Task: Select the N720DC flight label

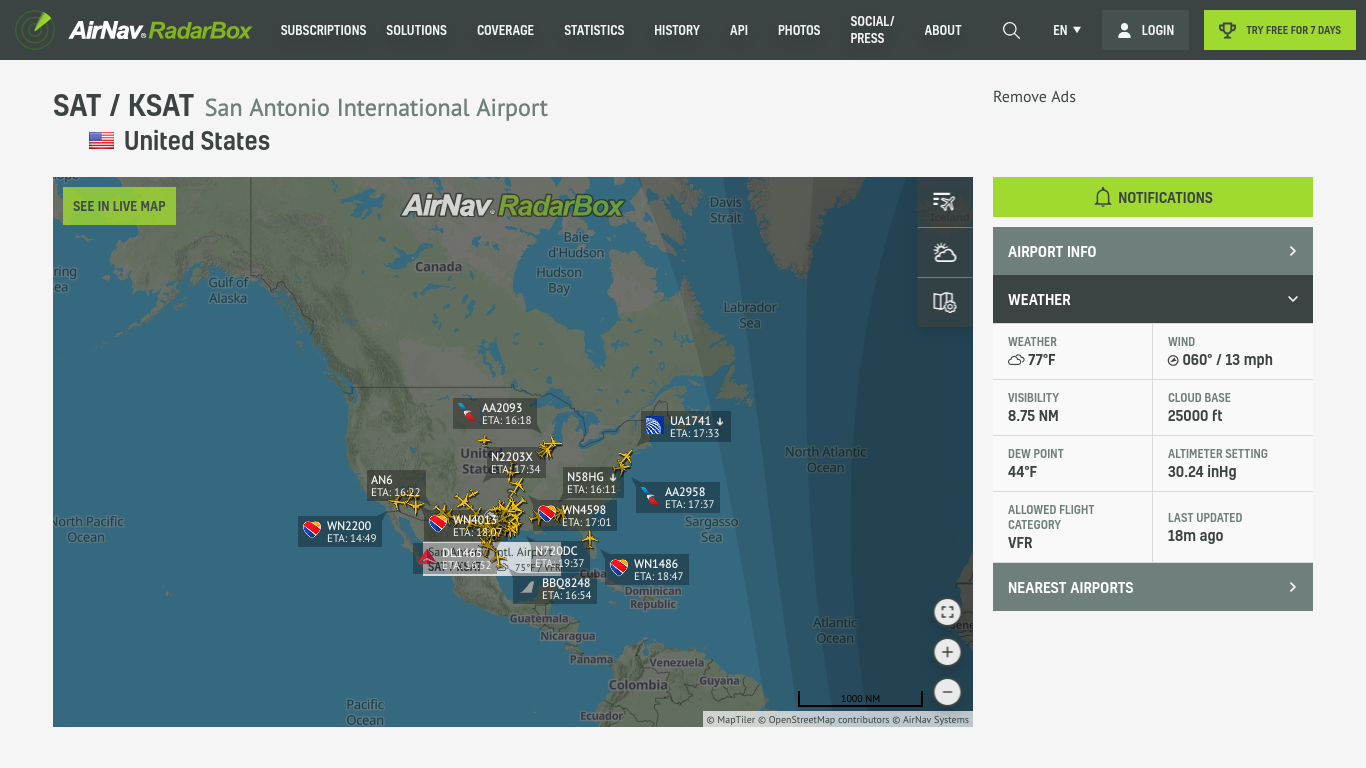Action: pos(558,557)
